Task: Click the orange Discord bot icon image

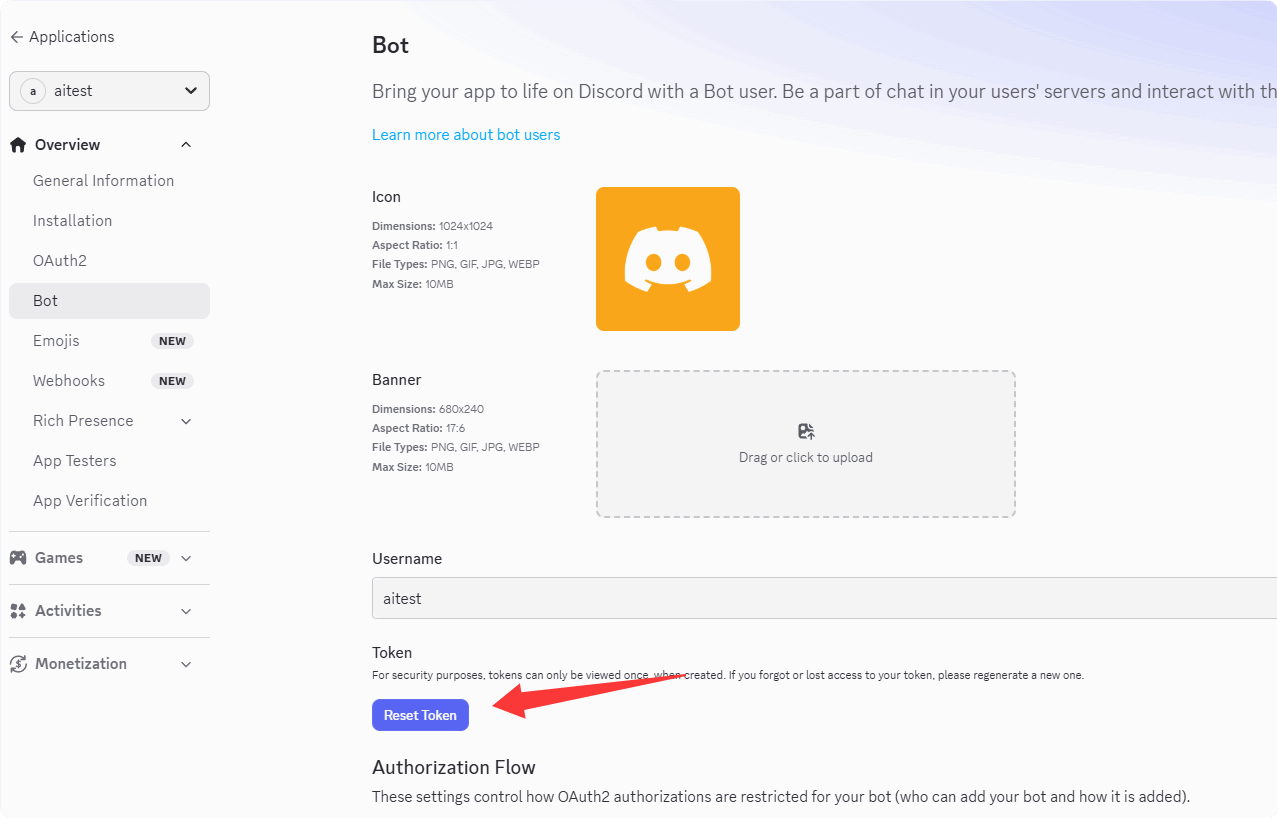Action: [x=668, y=259]
